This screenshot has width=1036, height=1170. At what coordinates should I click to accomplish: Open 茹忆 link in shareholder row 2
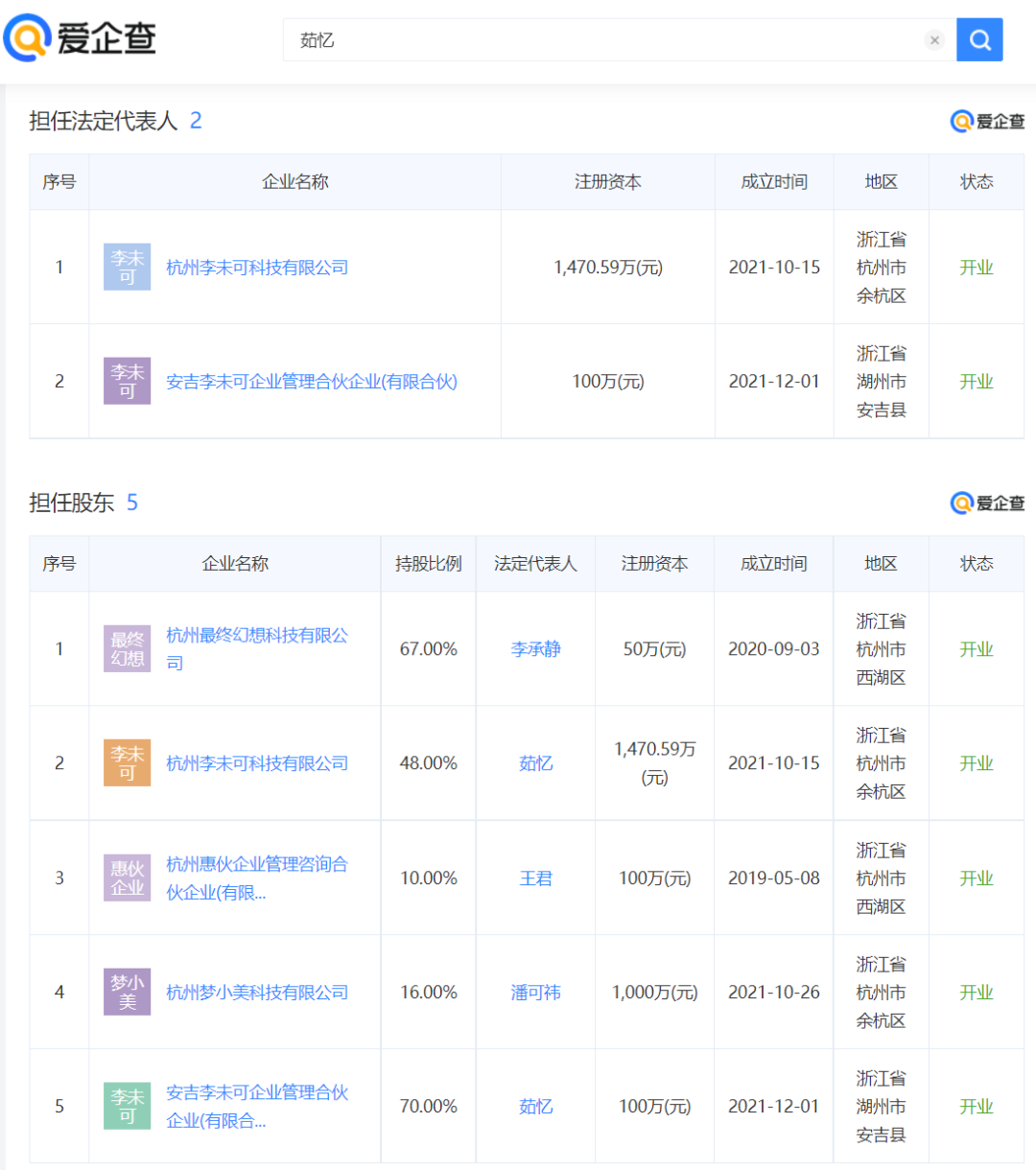[x=535, y=763]
